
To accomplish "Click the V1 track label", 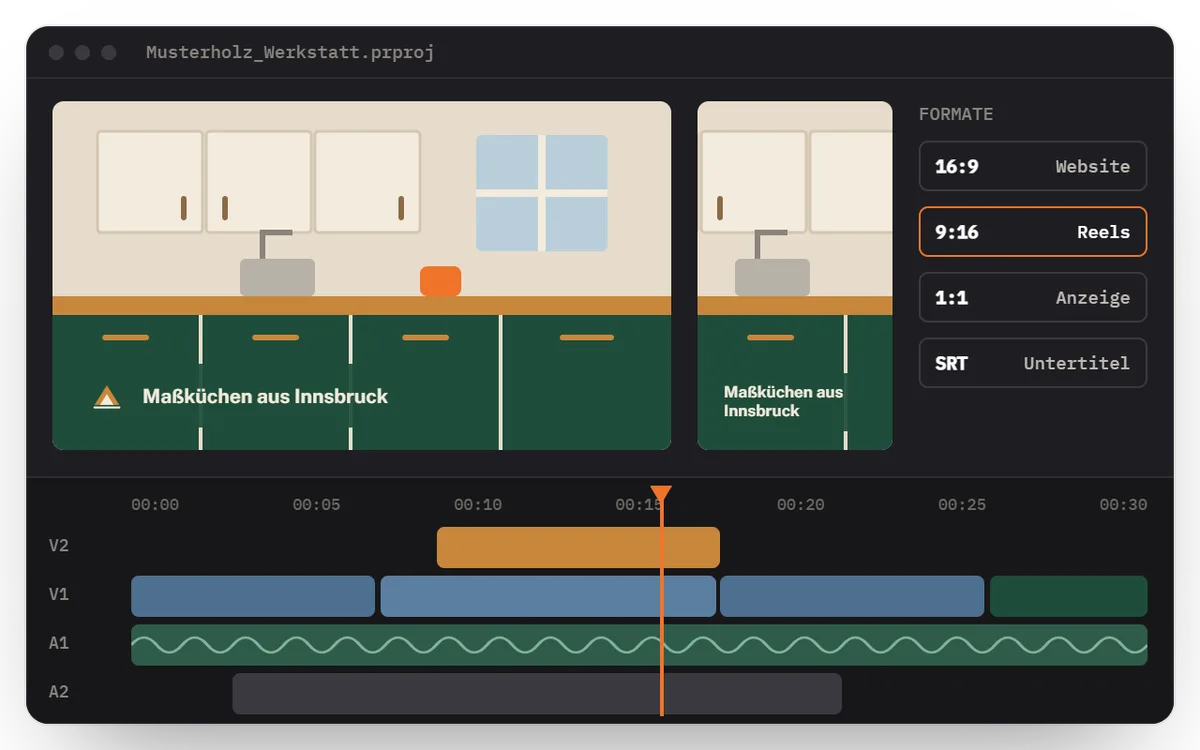I will coord(59,595).
